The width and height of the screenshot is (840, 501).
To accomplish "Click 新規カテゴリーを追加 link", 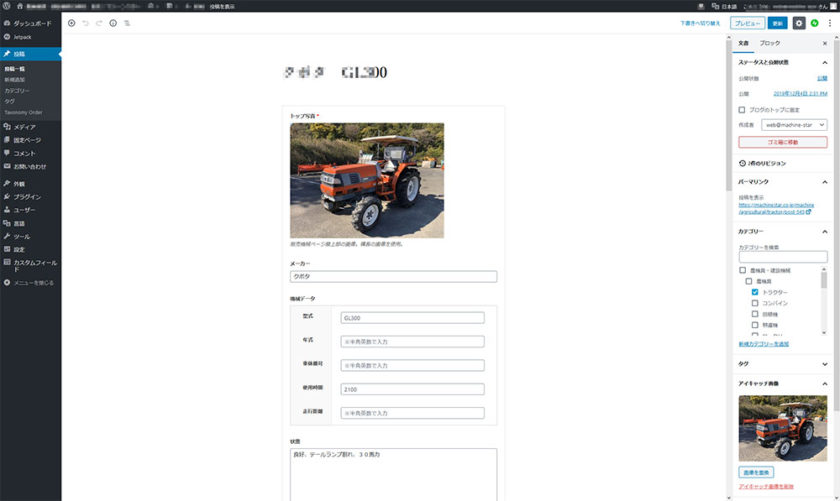I will pyautogui.click(x=763, y=344).
